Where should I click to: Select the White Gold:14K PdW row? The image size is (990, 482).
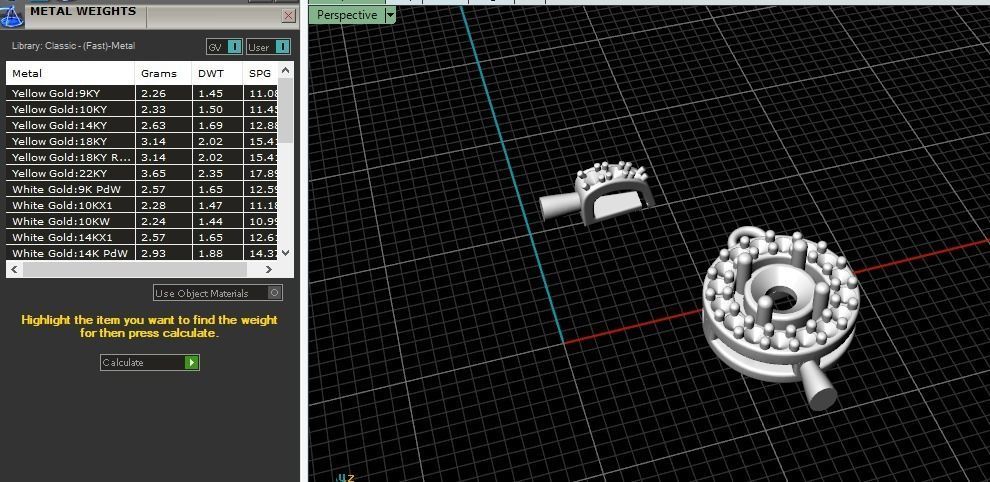tap(142, 253)
